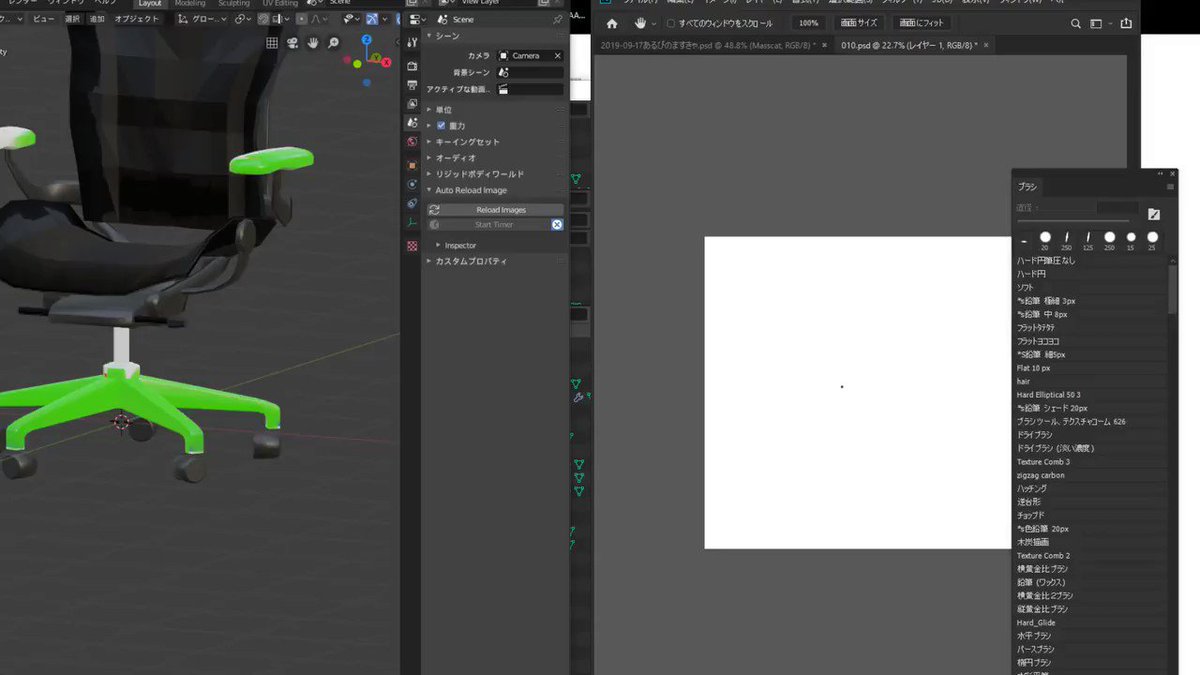Switch to the Layout workspace tab

tap(149, 3)
